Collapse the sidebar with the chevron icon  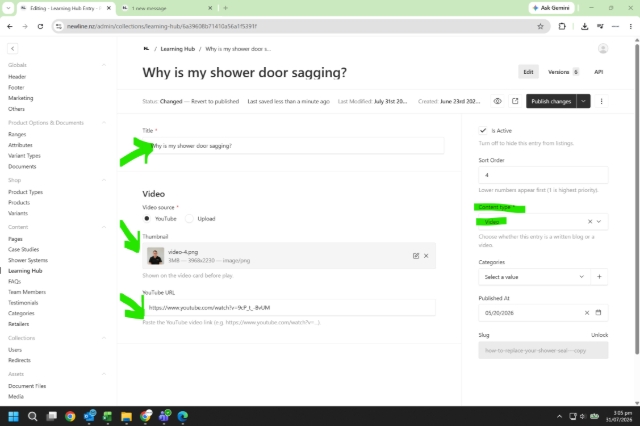(x=13, y=49)
